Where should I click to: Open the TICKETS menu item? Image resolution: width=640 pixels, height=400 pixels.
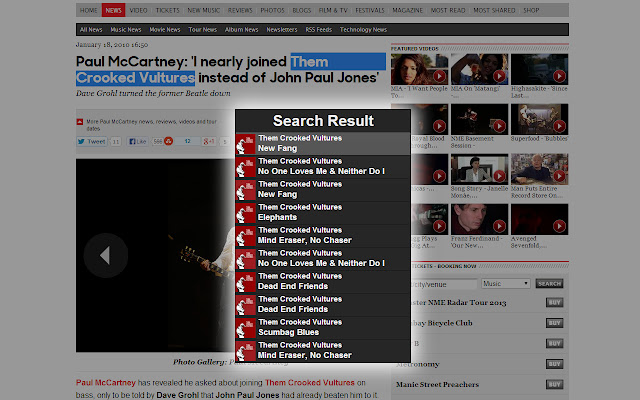point(167,10)
